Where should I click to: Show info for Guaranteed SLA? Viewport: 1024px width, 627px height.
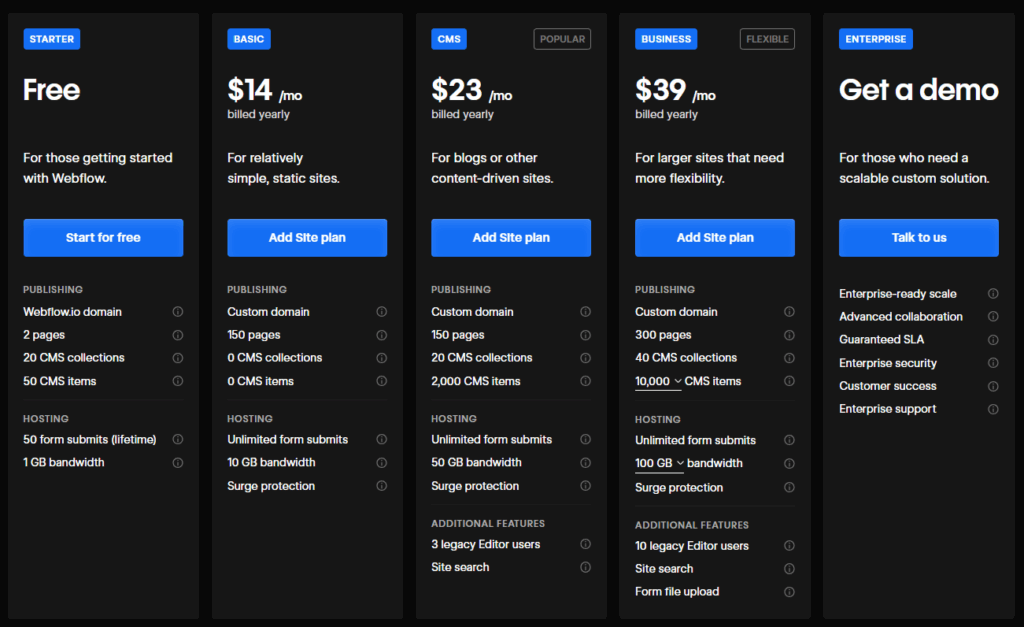(x=993, y=340)
